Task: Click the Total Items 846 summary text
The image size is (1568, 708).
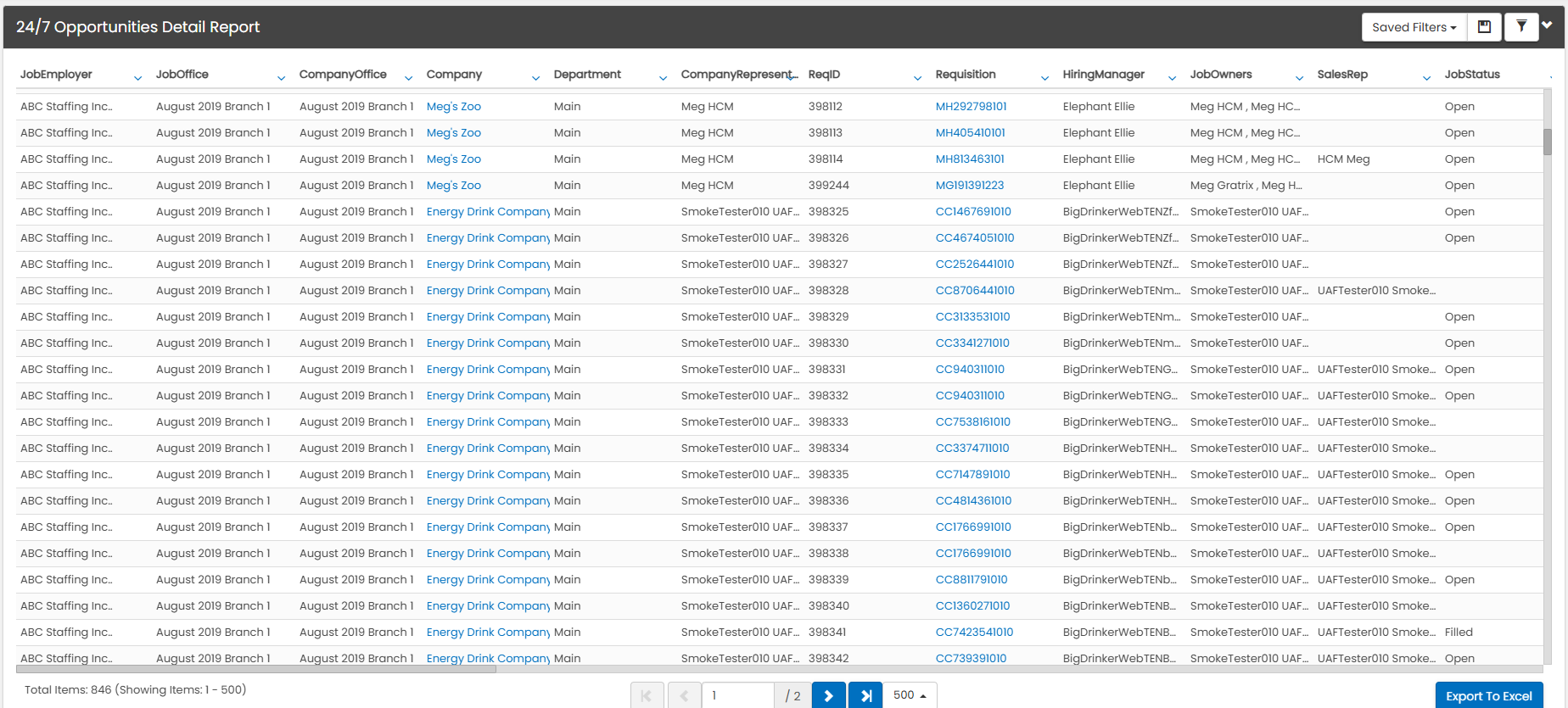Action: coord(136,689)
